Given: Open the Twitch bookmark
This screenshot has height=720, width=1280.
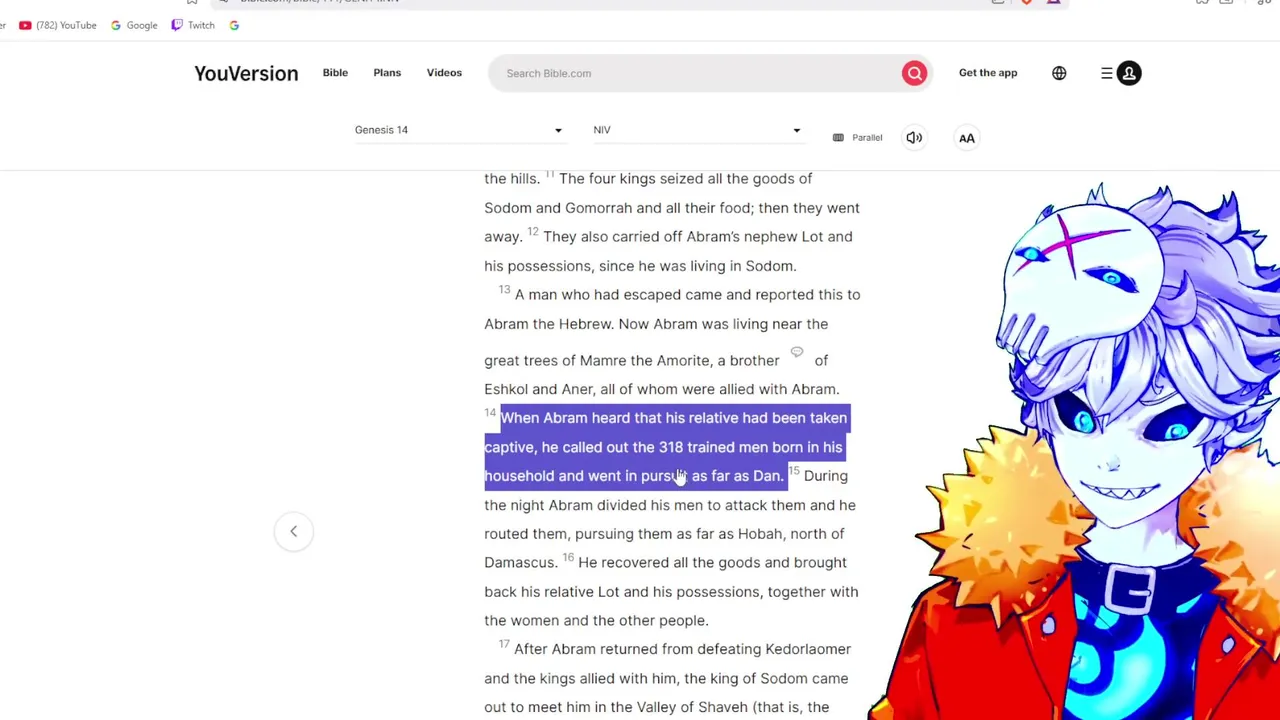Looking at the screenshot, I should [x=193, y=25].
